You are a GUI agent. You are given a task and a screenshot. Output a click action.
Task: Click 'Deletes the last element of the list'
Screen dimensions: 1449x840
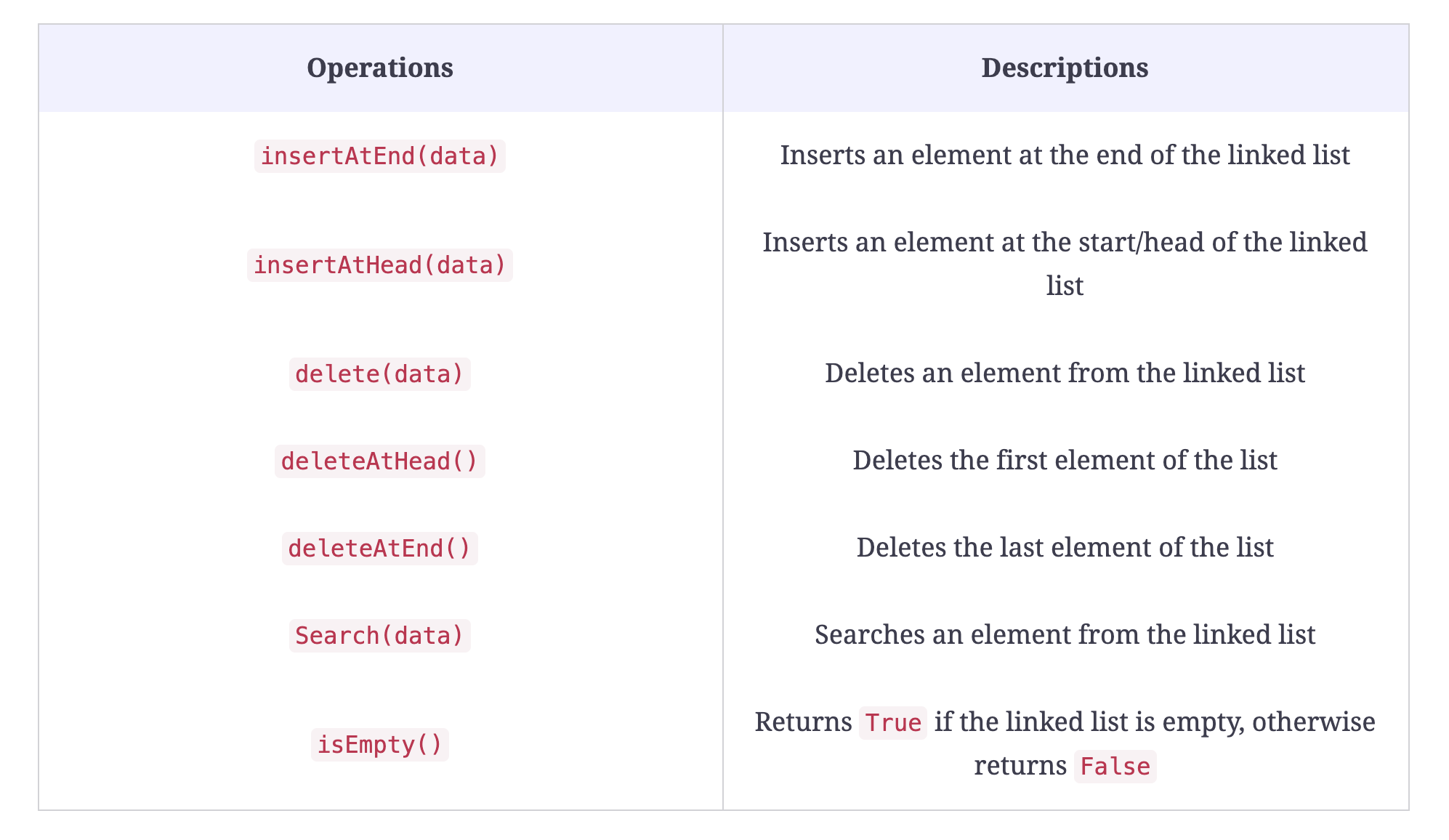point(1065,547)
